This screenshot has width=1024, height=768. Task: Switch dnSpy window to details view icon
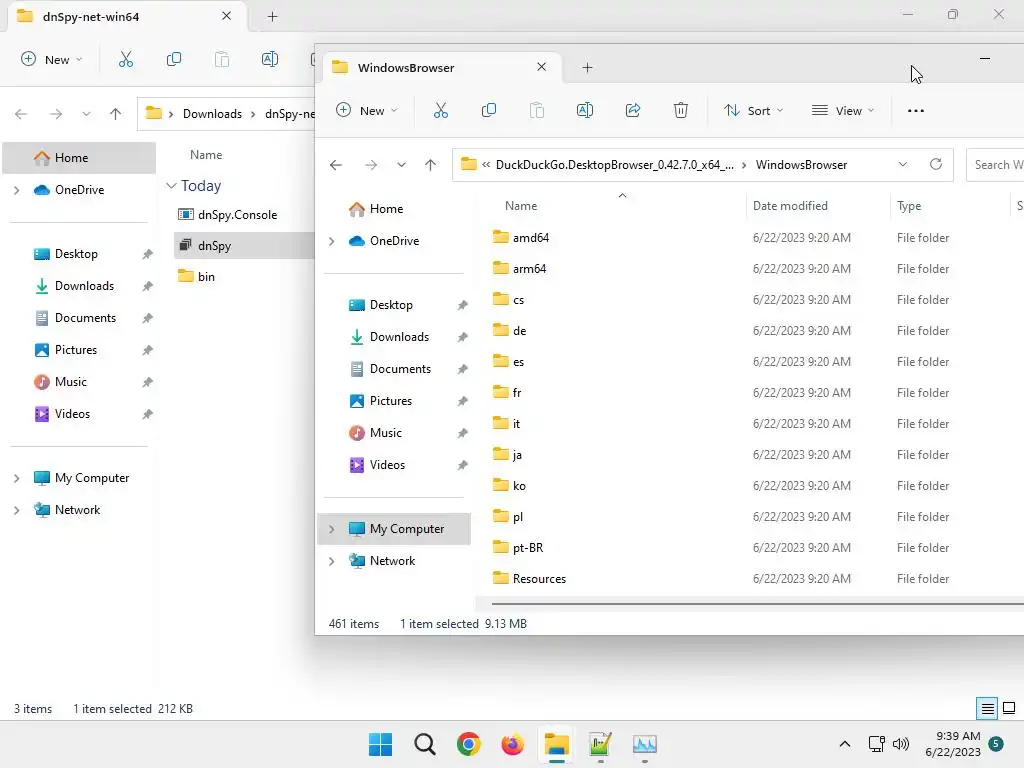coord(987,708)
